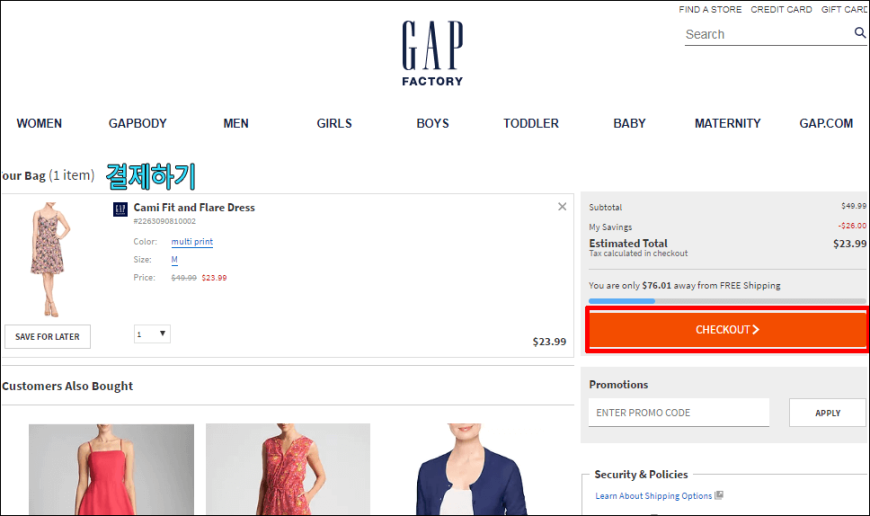Select item number #2263090810002
Viewport: 870px width, 516px height.
point(164,221)
